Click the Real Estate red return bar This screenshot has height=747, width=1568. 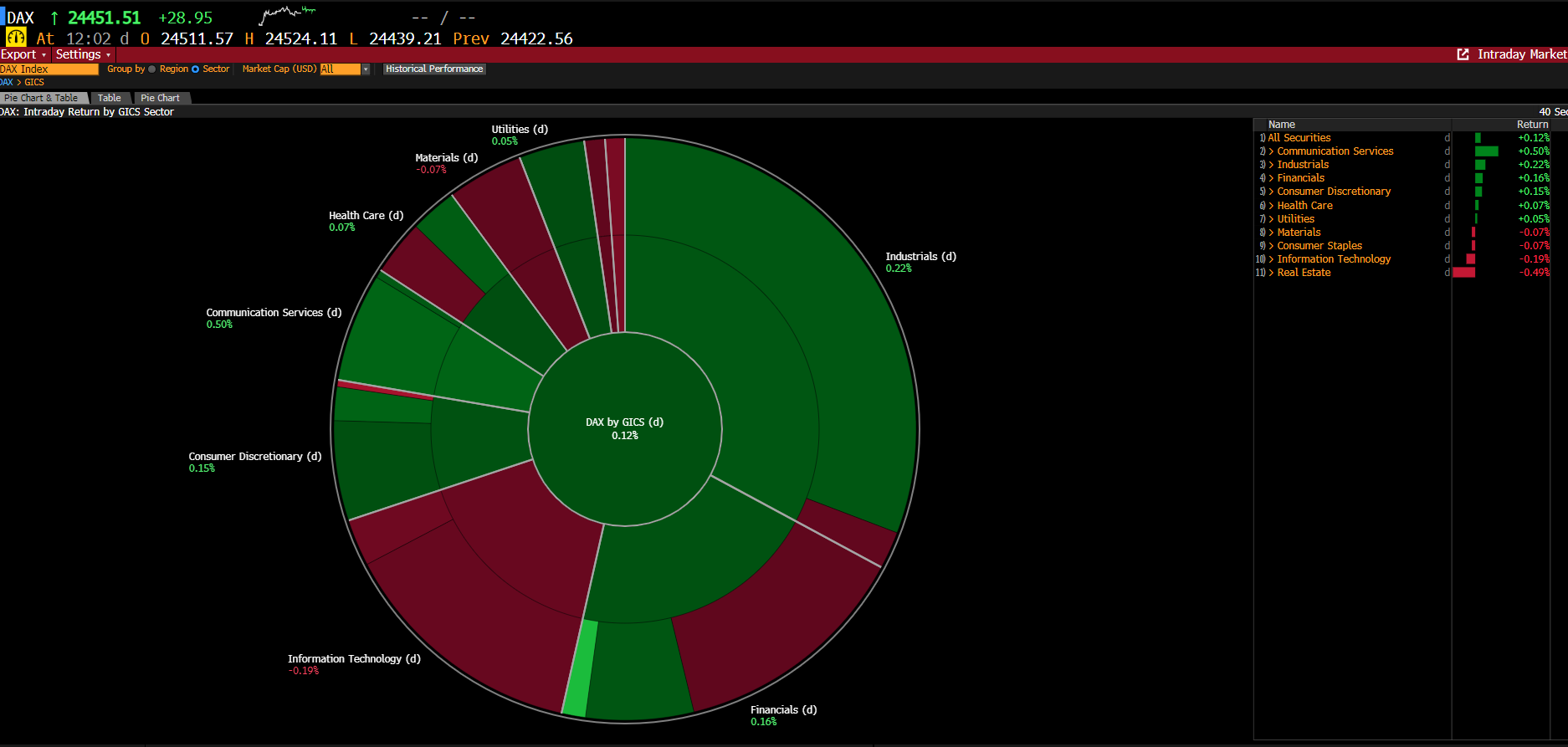(x=1463, y=273)
